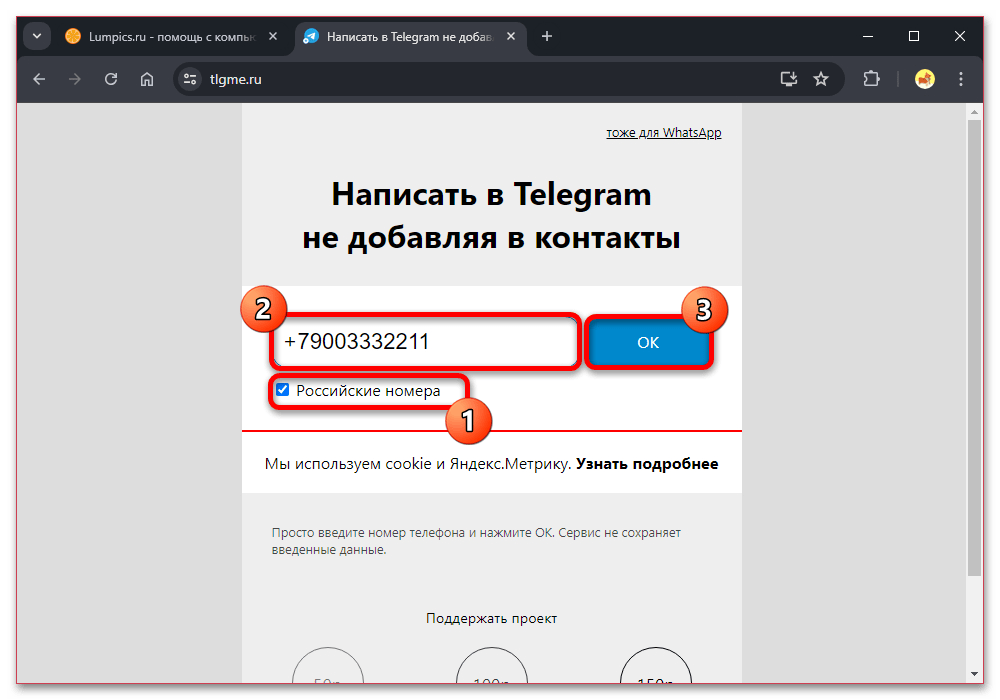Open the 'Узнать подробнее' cookie link
The image size is (1000, 700).
tap(647, 463)
